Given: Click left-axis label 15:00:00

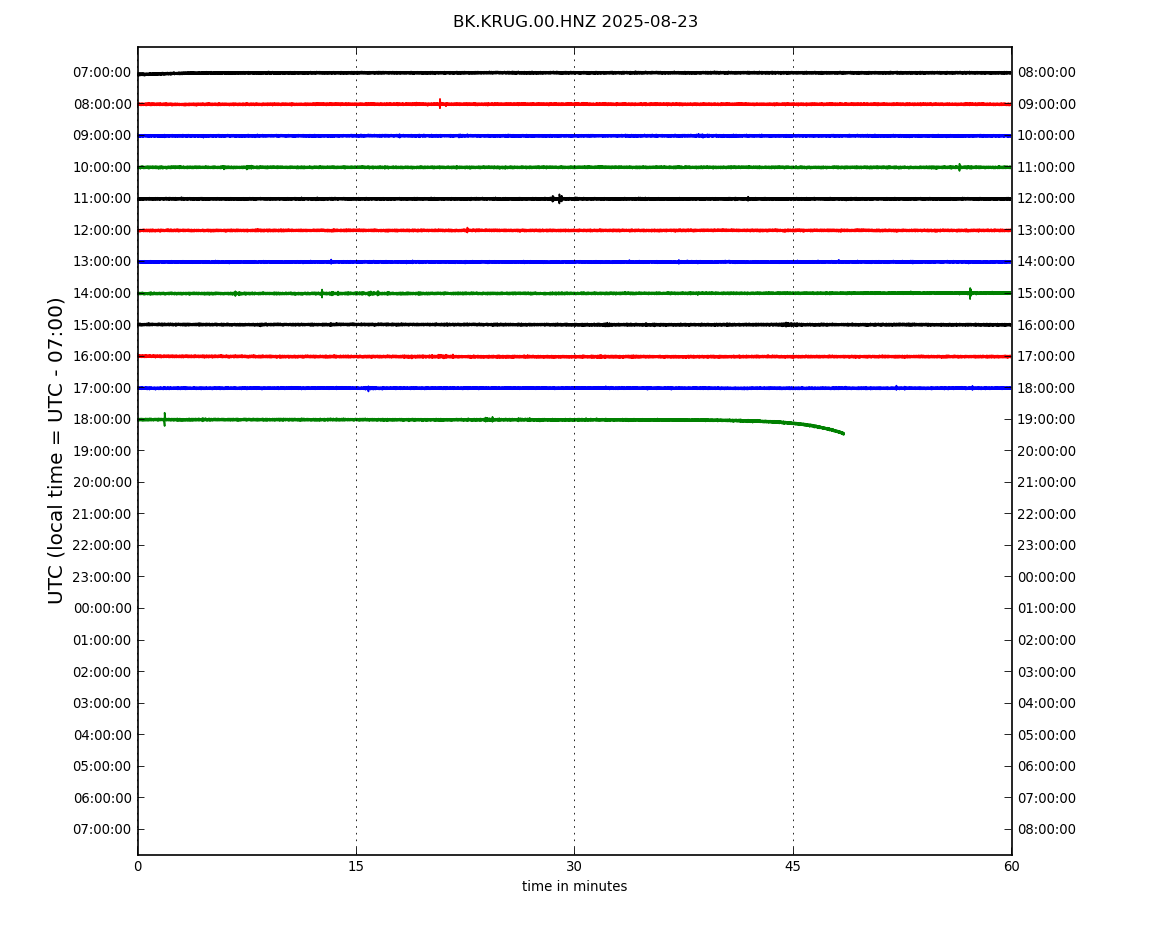Looking at the screenshot, I should pos(103,325).
